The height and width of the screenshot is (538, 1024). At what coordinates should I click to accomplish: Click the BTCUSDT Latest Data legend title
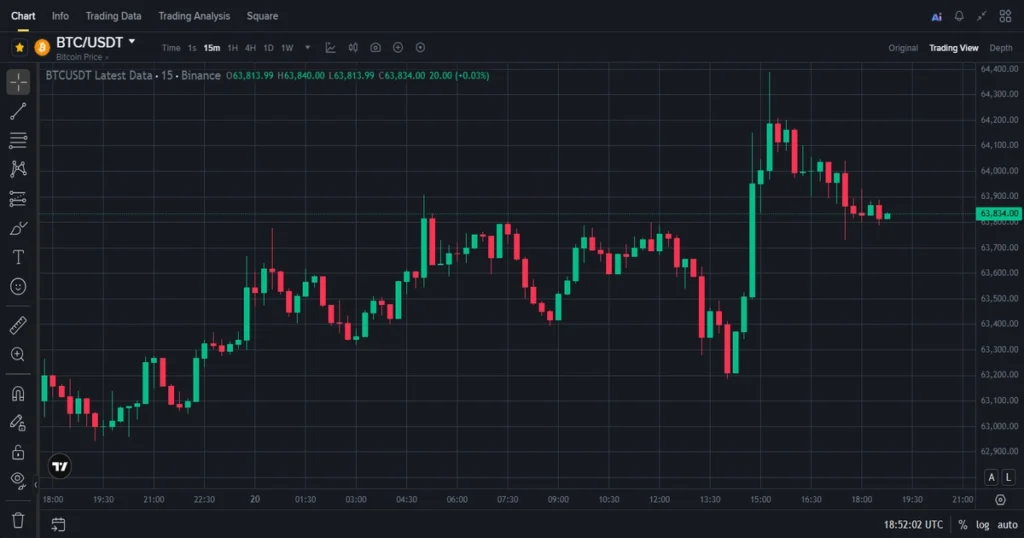point(99,75)
